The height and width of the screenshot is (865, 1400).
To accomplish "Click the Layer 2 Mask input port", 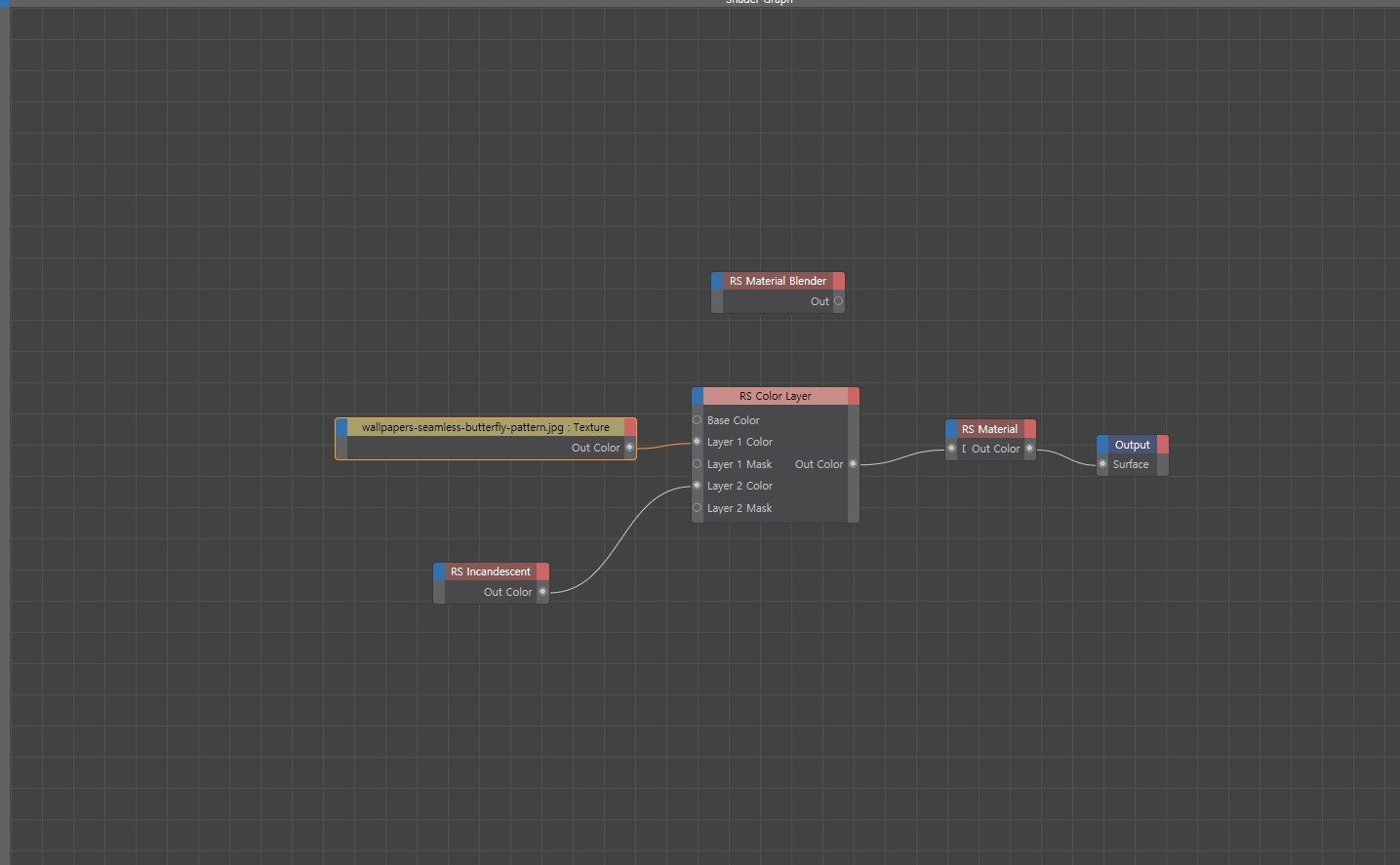I will (698, 508).
